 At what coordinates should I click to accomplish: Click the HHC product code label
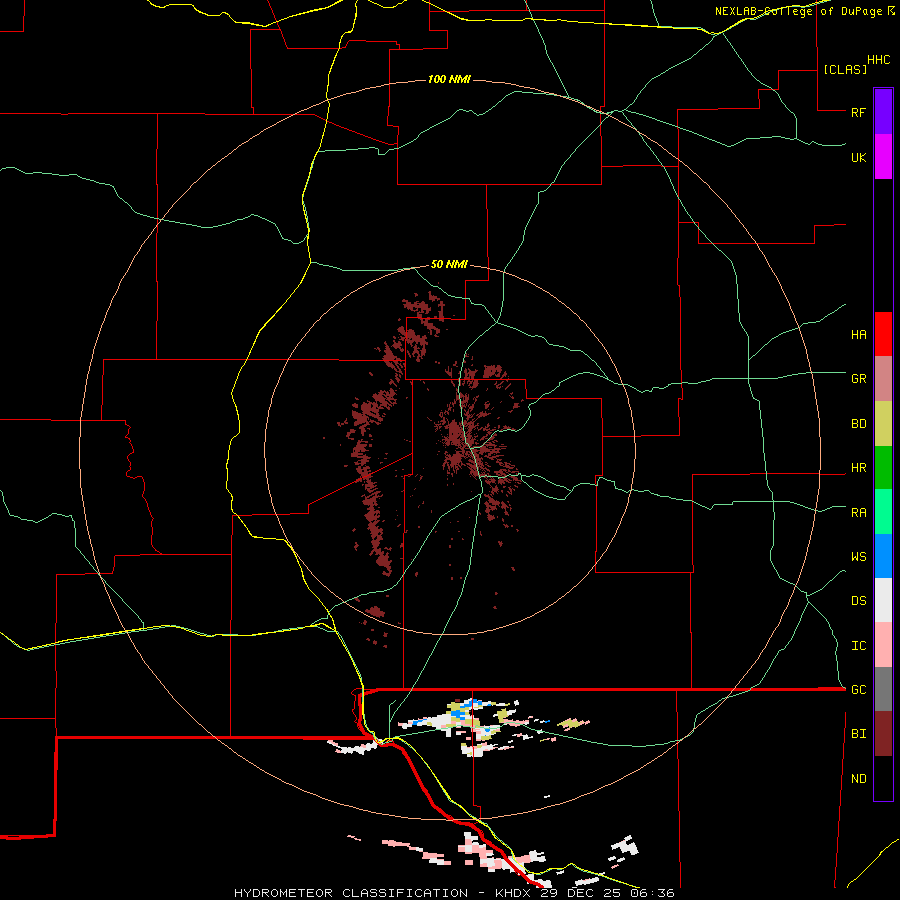click(x=878, y=60)
